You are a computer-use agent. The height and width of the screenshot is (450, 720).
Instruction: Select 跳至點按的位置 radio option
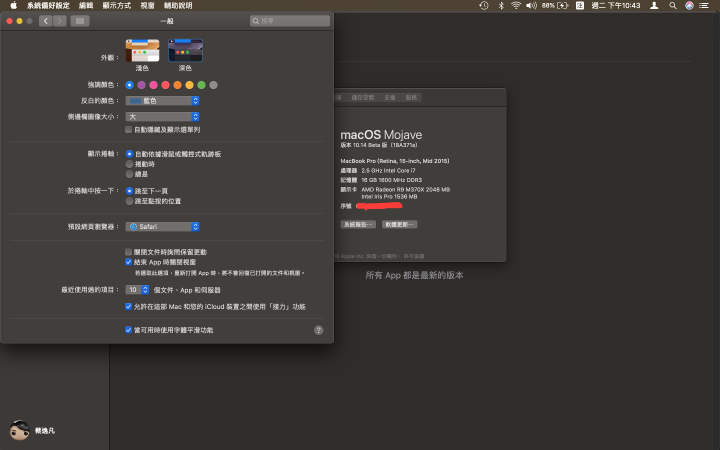pyautogui.click(x=129, y=201)
